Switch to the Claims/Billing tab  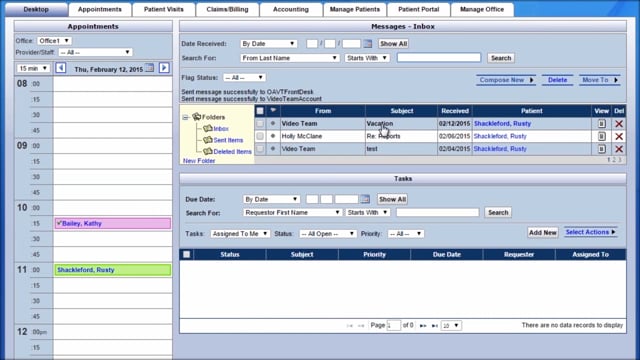(x=227, y=9)
